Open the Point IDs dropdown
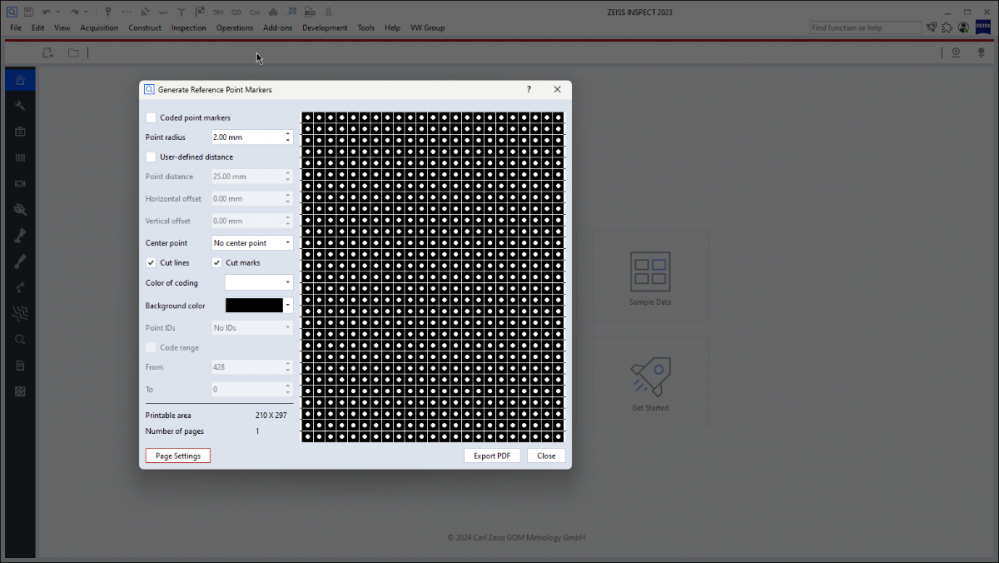 [252, 328]
